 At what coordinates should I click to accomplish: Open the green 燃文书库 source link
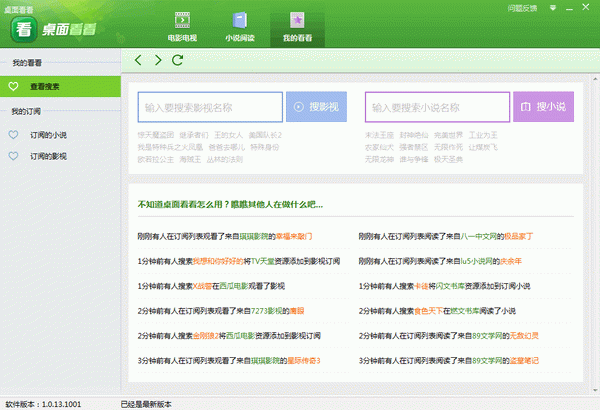click(465, 311)
